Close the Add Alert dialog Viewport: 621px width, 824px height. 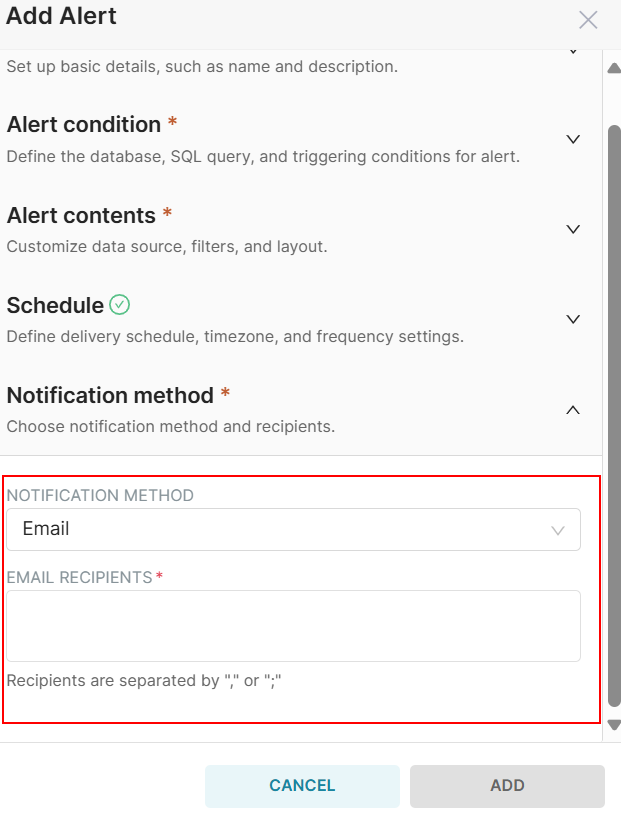coord(588,20)
